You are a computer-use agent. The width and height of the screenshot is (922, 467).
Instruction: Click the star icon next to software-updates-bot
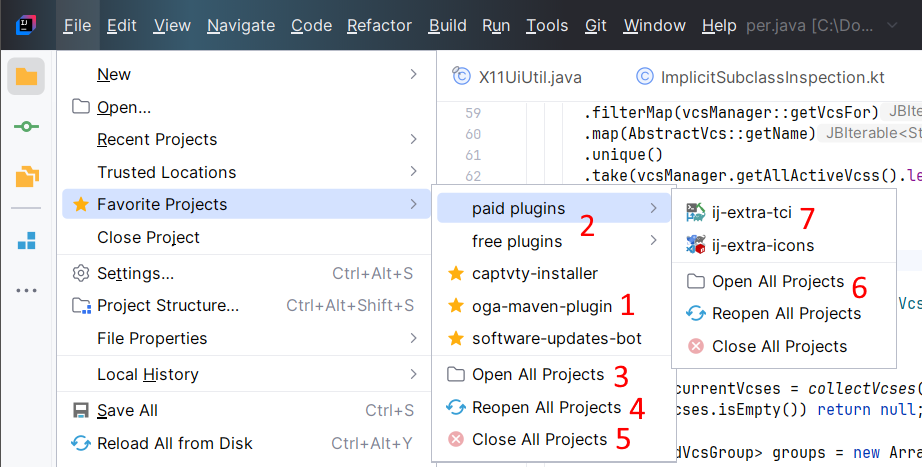tap(456, 338)
